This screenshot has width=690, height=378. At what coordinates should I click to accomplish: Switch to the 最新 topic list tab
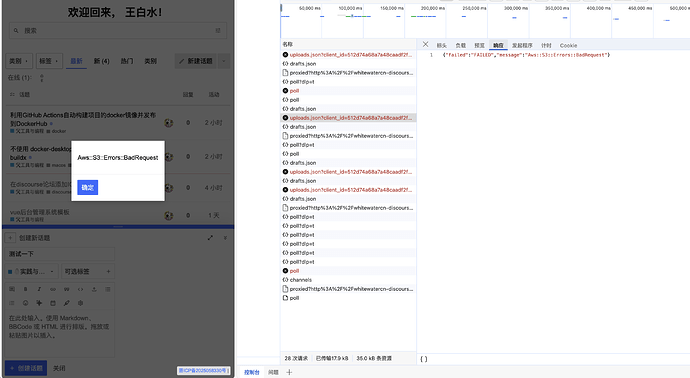point(77,61)
